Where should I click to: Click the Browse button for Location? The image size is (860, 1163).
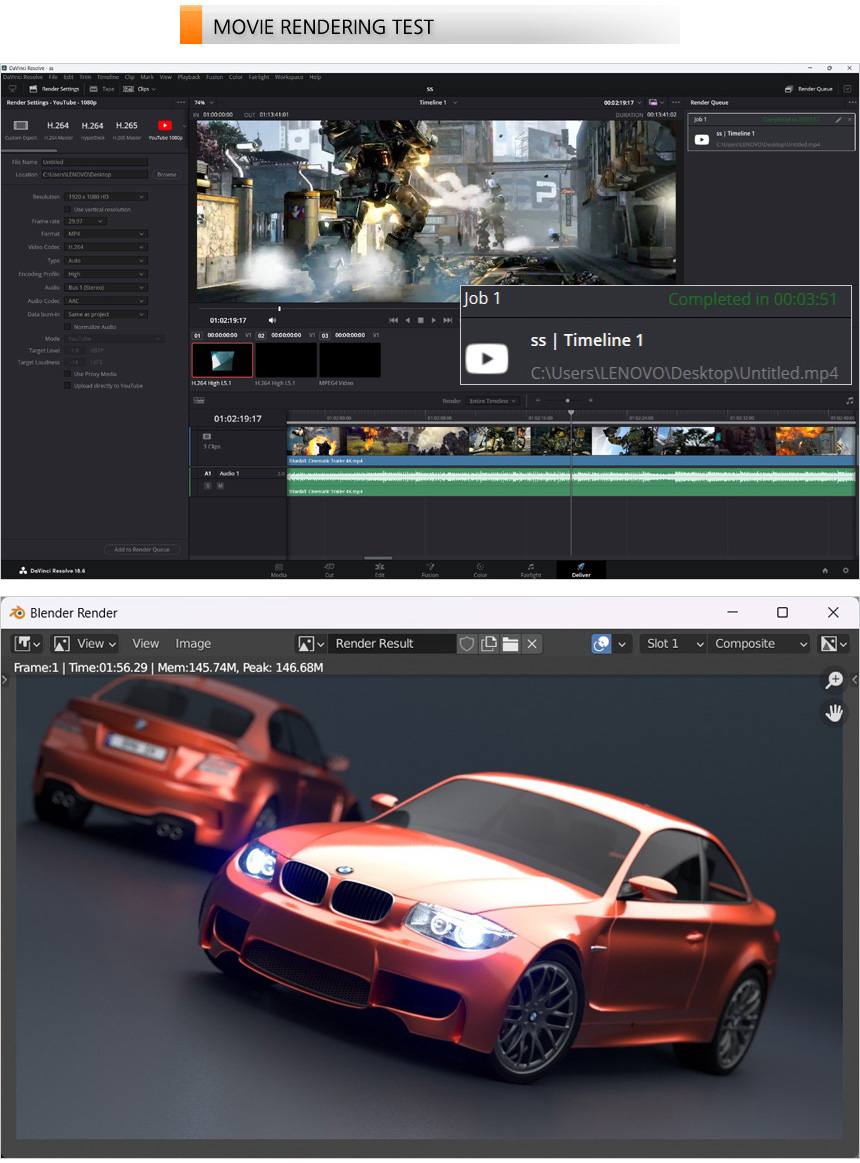point(166,174)
